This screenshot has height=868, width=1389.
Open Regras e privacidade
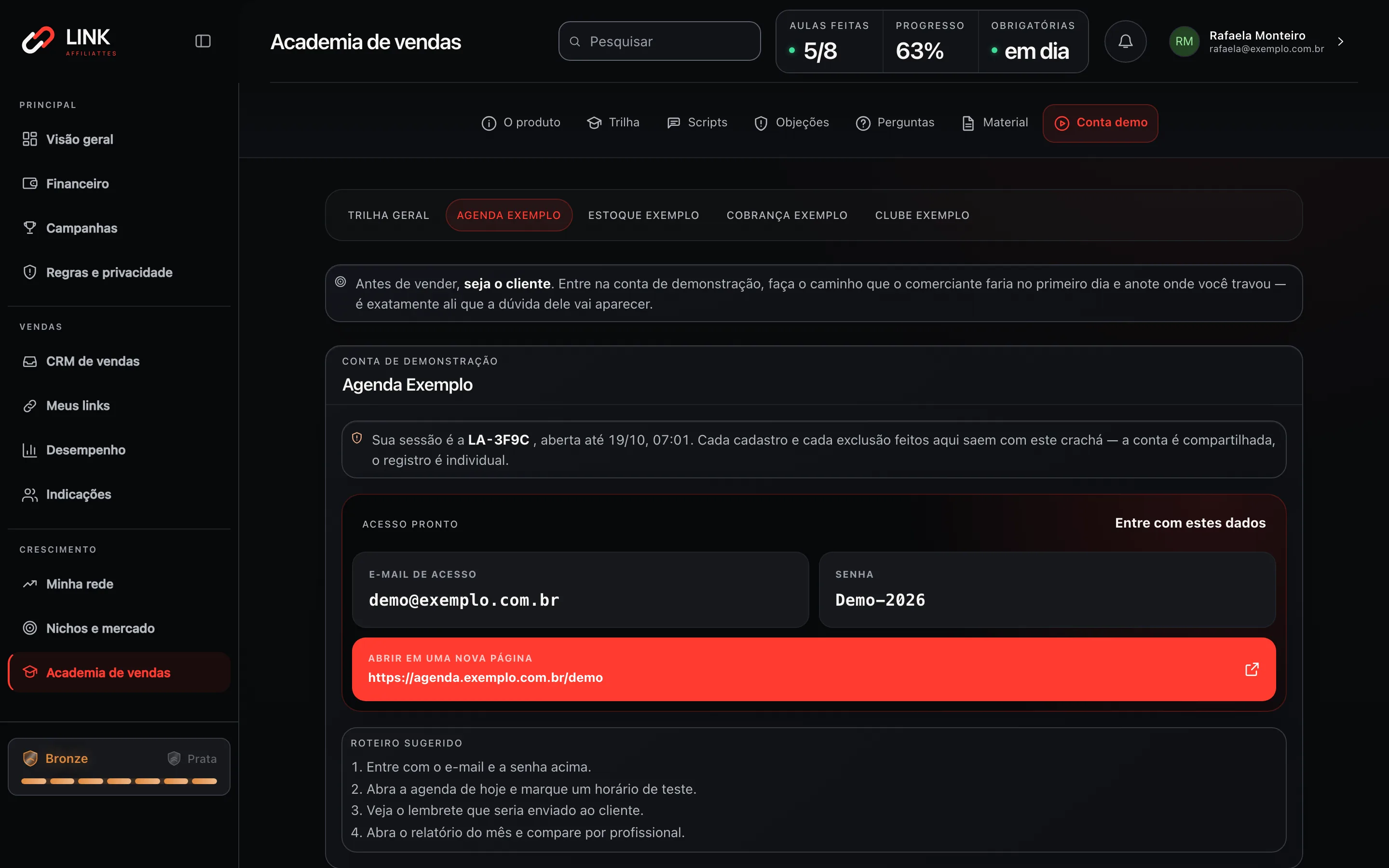(120, 272)
